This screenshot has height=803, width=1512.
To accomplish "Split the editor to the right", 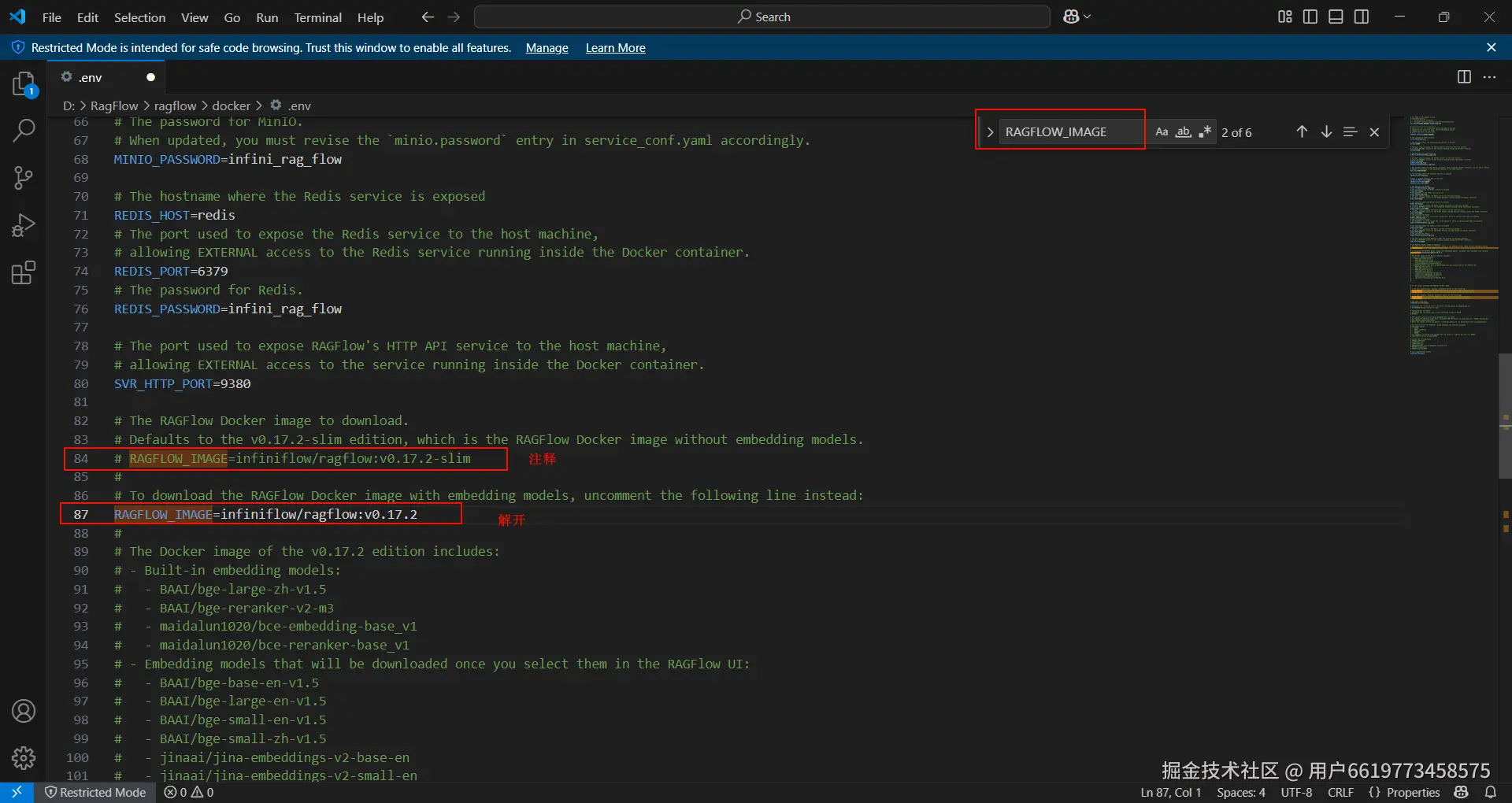I will [x=1464, y=77].
